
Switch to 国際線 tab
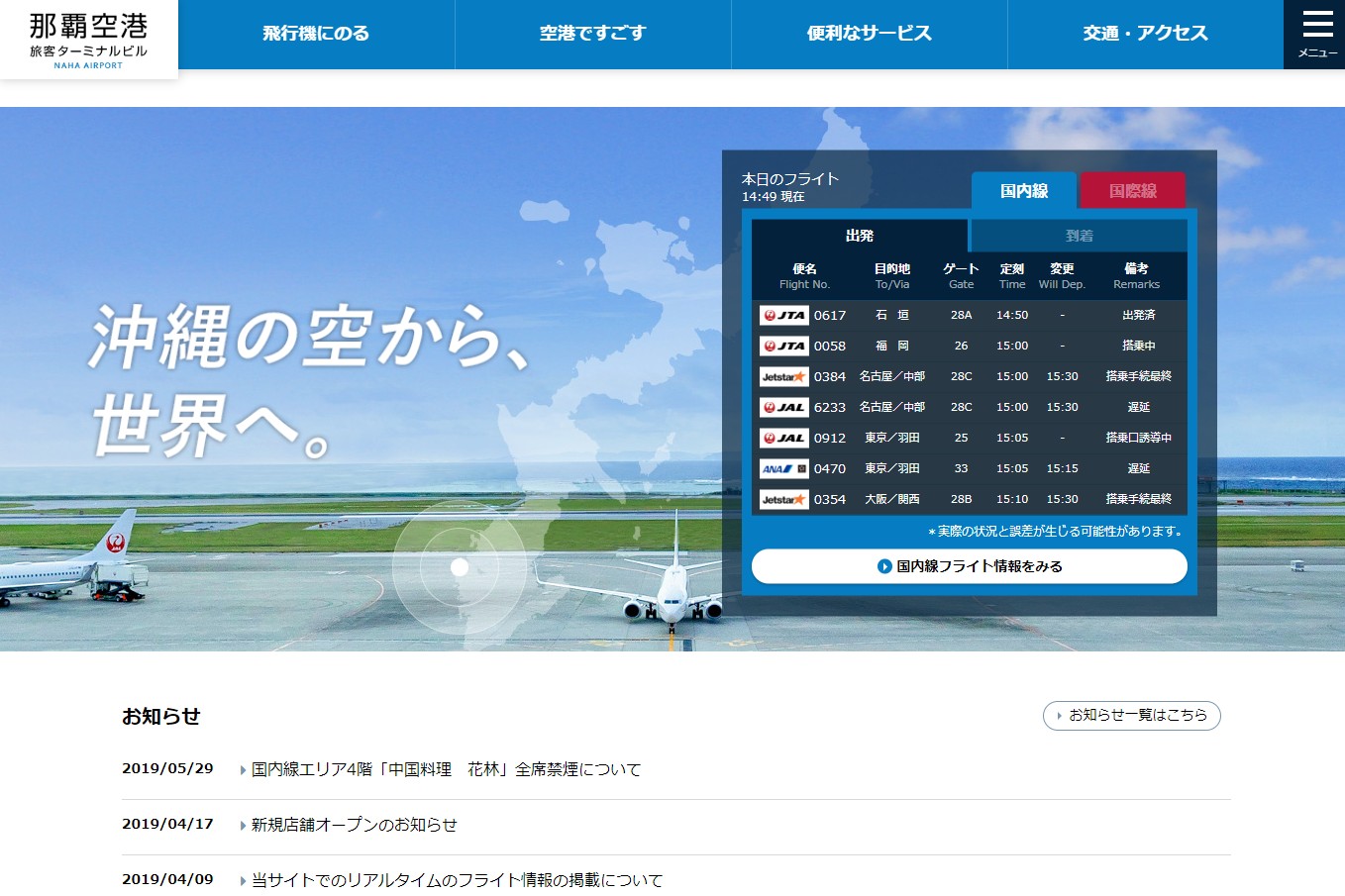coord(1132,190)
